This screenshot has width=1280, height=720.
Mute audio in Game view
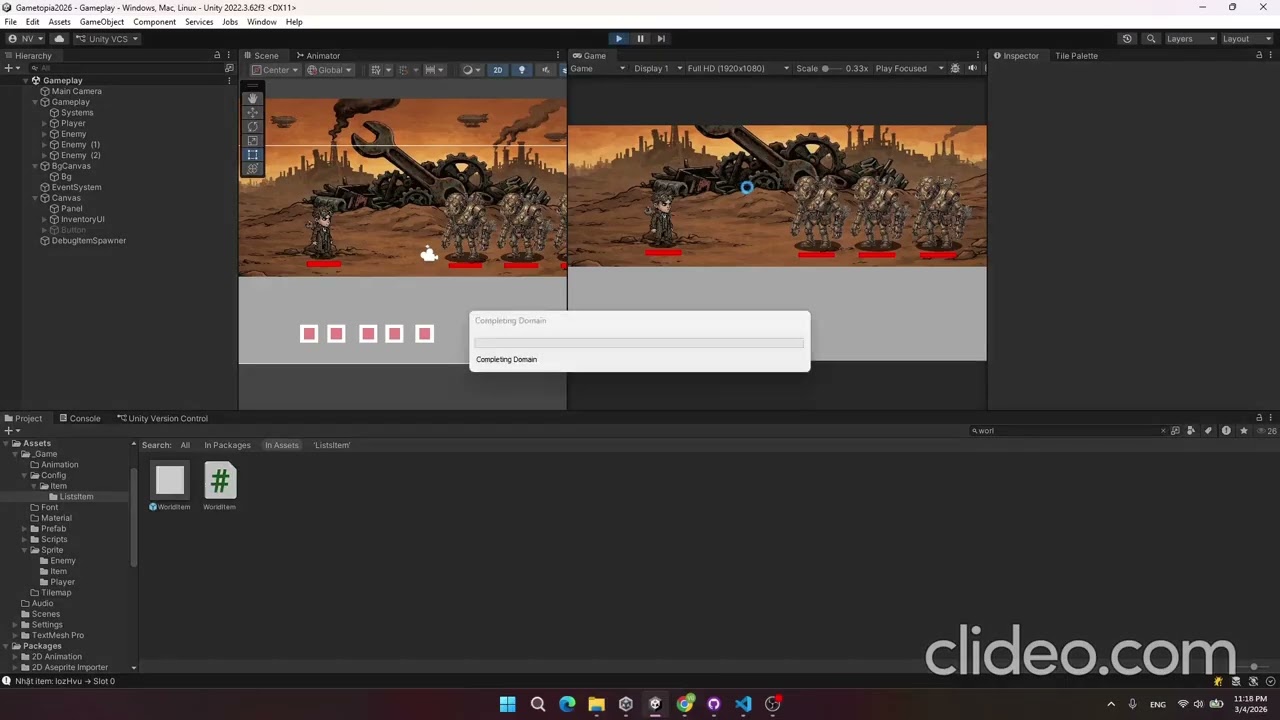click(972, 69)
